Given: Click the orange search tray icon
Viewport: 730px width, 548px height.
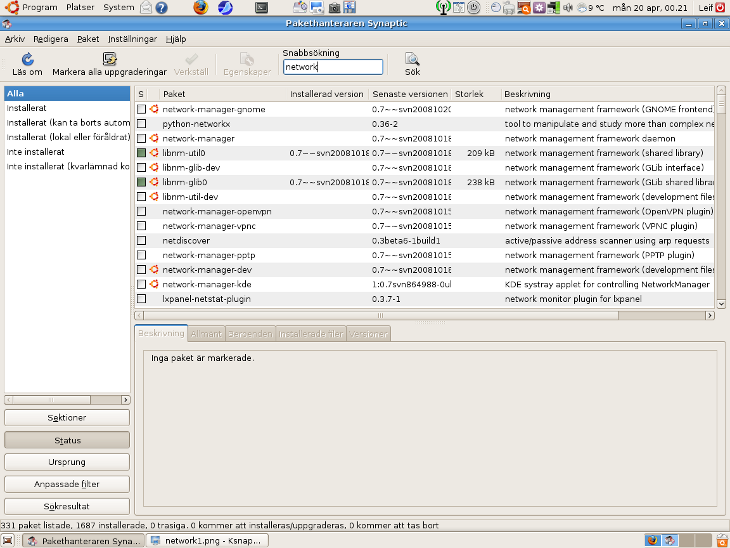Looking at the screenshot, I should [x=524, y=8].
